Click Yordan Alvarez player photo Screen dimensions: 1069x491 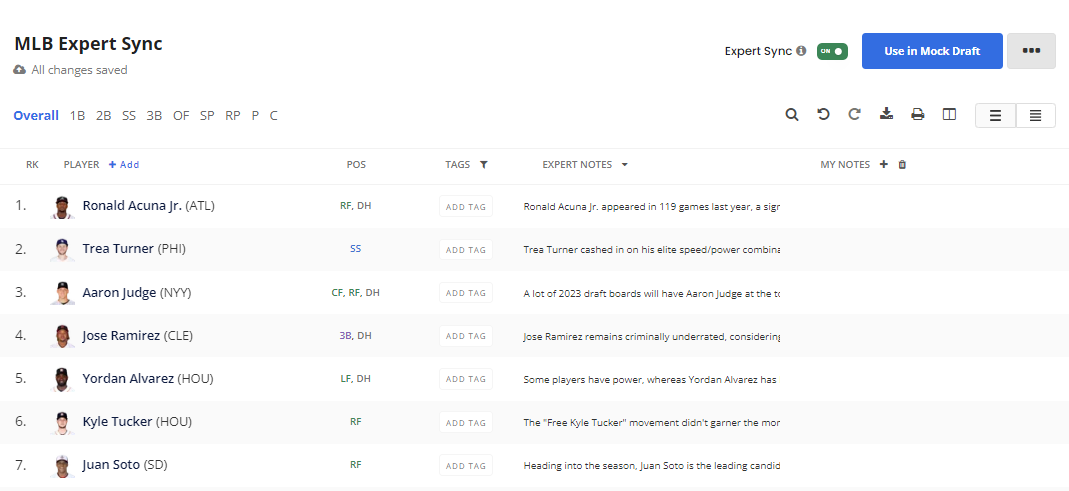(63, 379)
